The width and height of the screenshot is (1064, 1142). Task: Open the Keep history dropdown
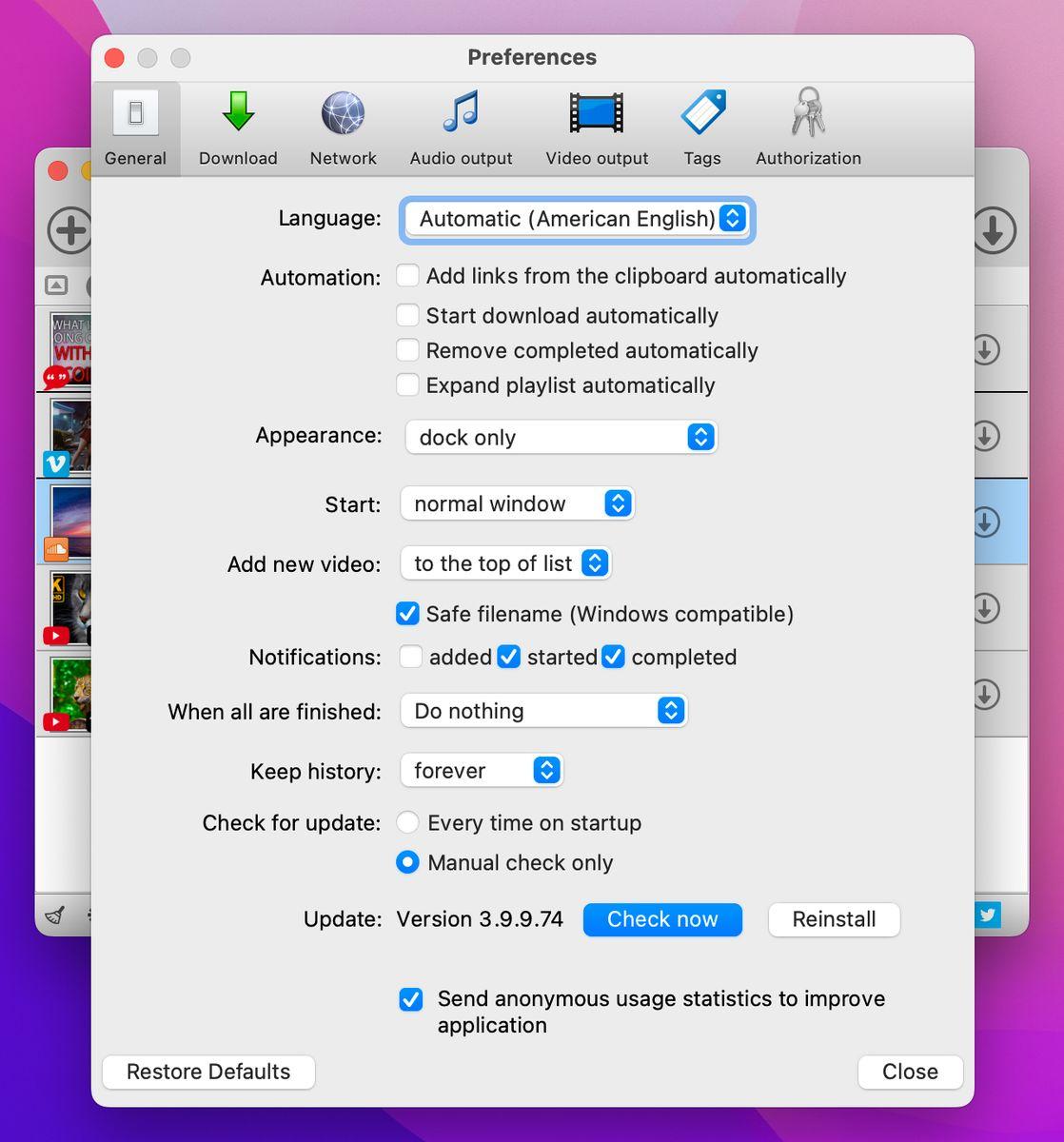[x=482, y=771]
